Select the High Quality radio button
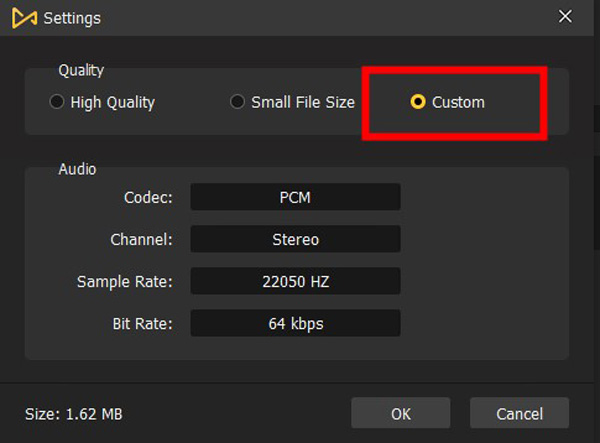 tap(57, 102)
